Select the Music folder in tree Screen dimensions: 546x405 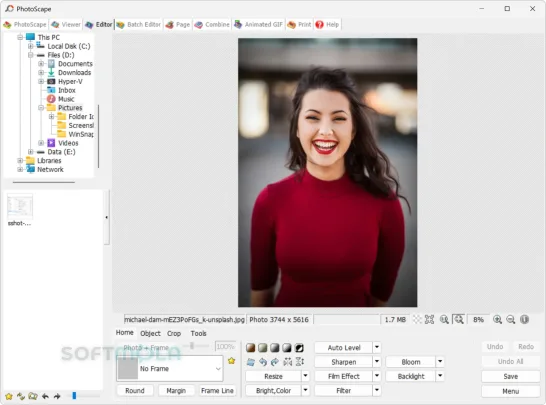66,99
